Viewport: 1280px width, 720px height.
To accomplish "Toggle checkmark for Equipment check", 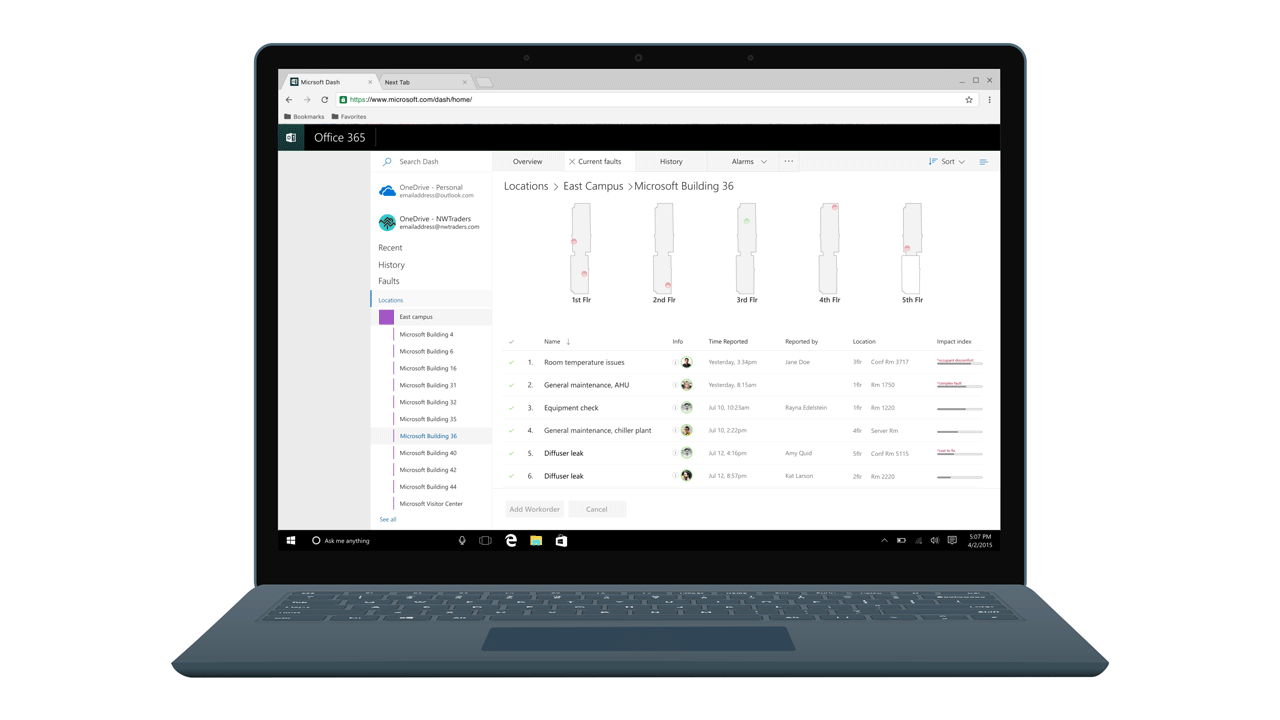I will coord(511,408).
